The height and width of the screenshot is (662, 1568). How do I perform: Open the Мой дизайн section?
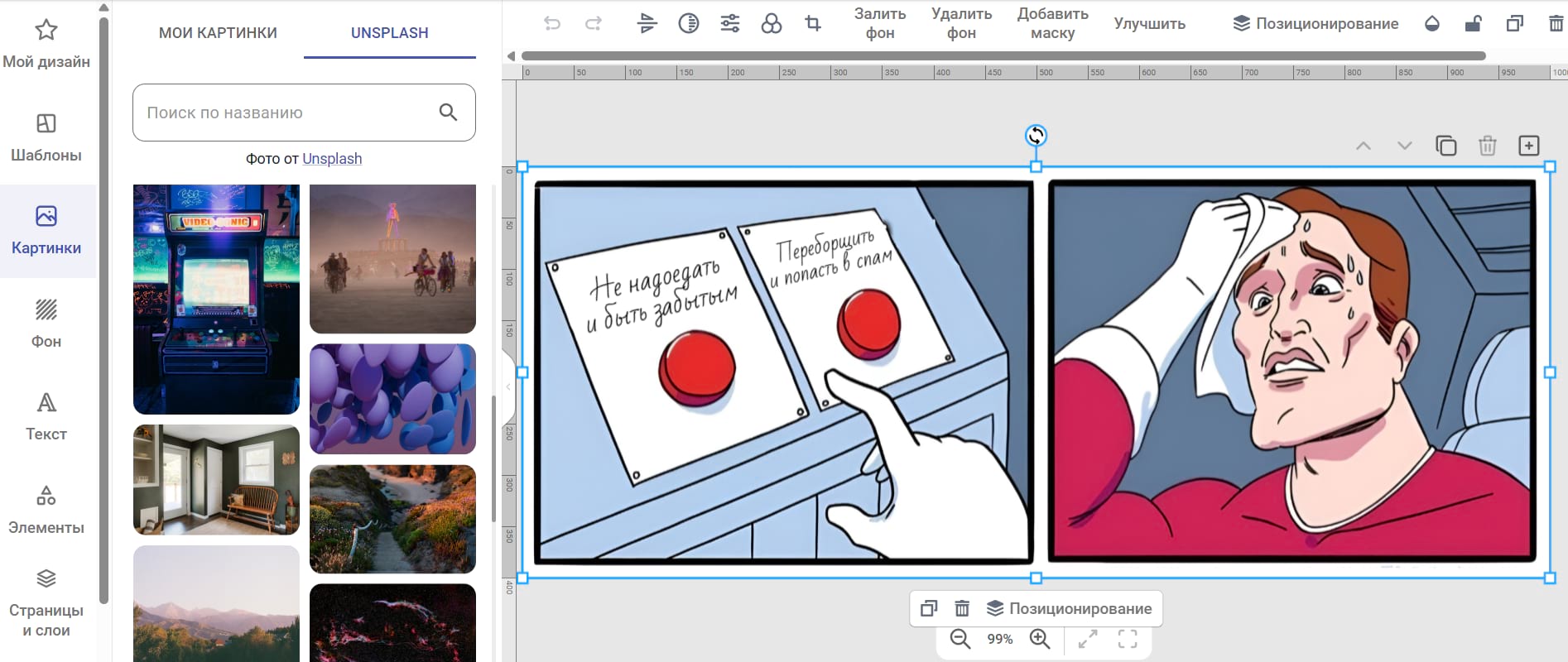tap(46, 43)
